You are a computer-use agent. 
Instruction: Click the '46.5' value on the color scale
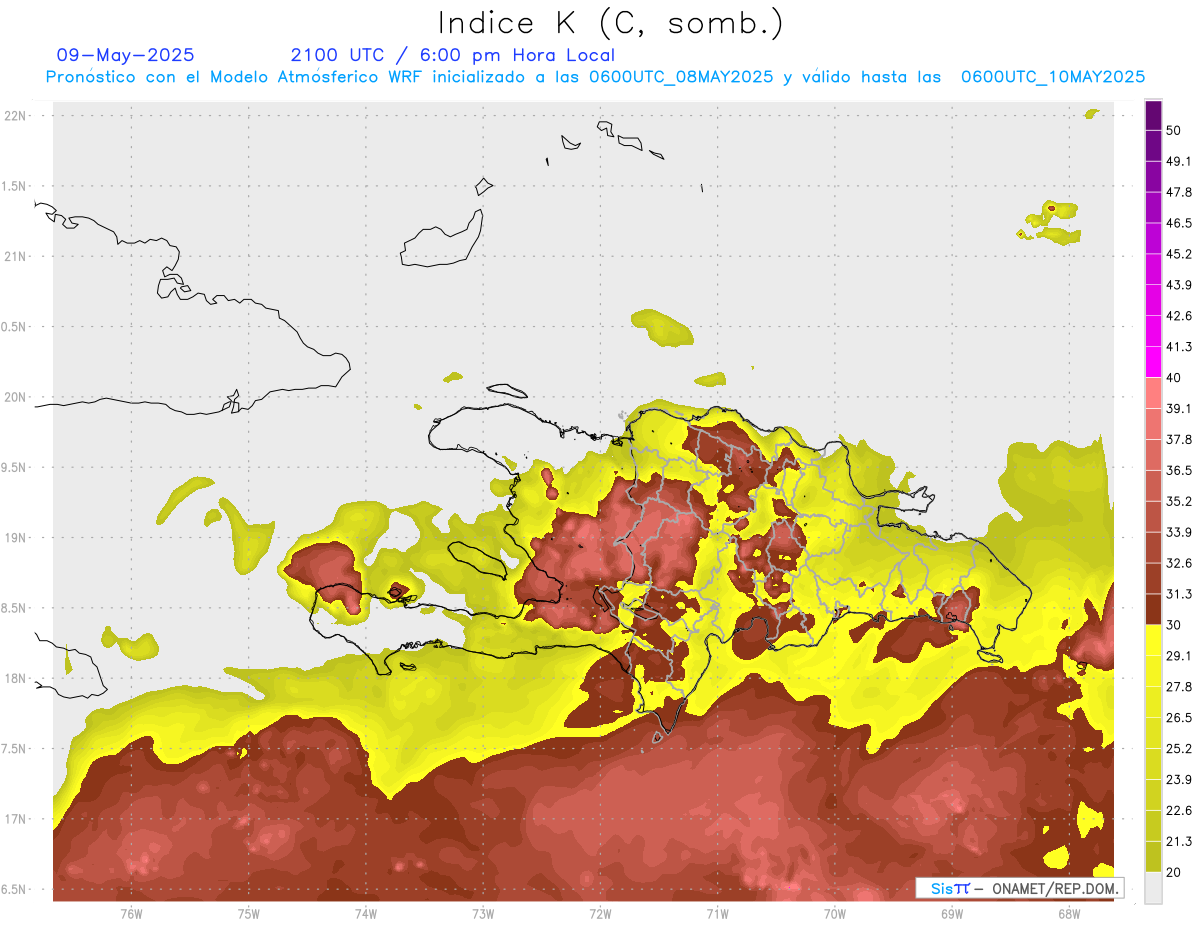[x=1179, y=223]
